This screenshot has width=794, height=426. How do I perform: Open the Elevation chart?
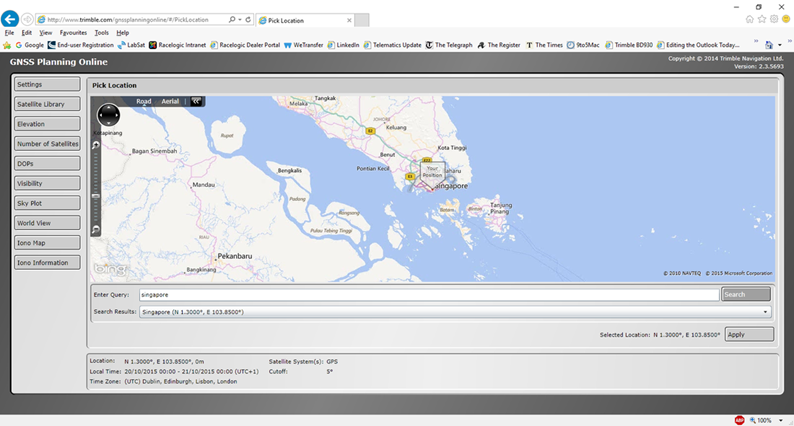click(x=47, y=124)
